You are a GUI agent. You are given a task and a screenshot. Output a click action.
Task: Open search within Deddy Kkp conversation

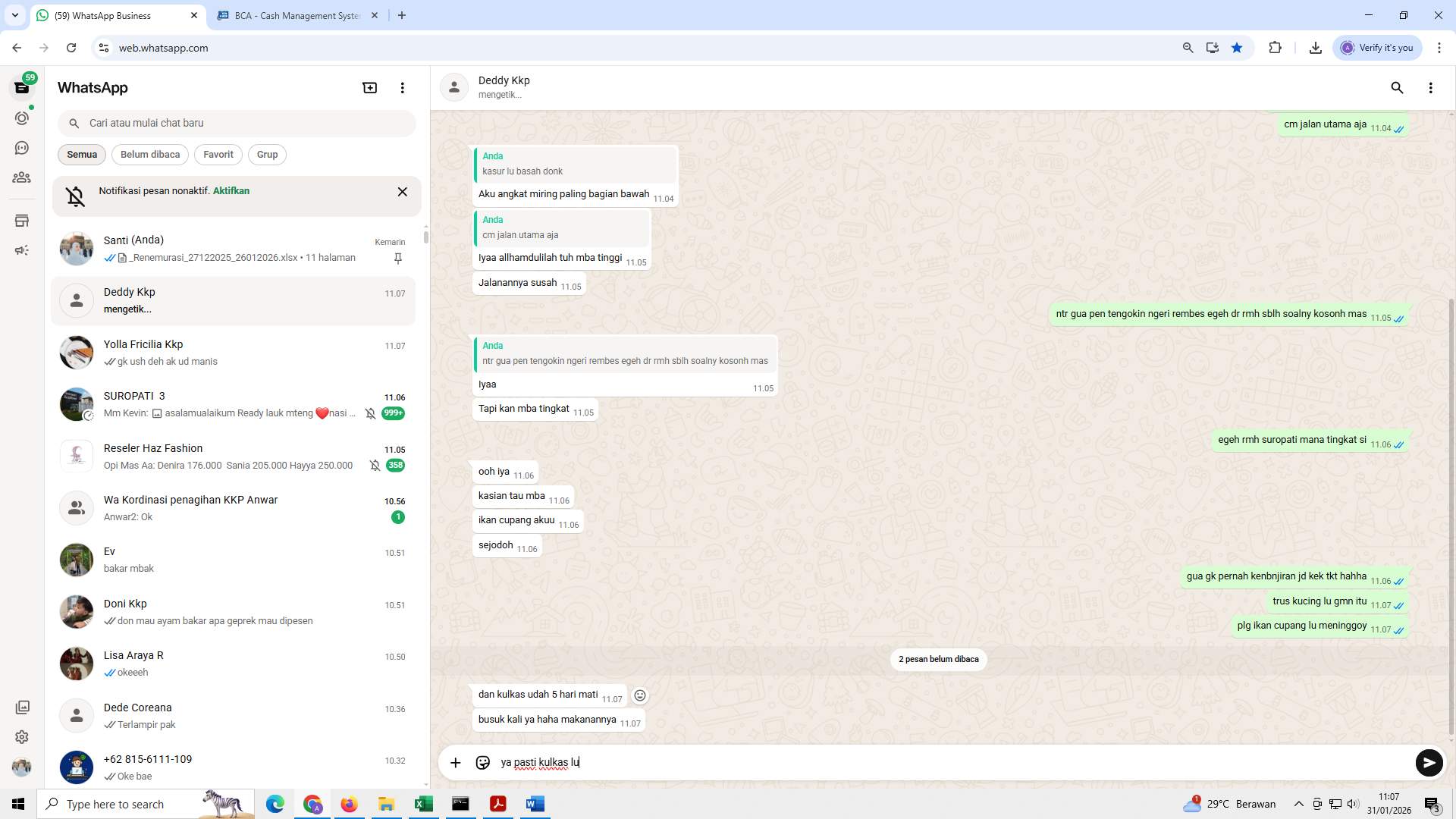coord(1397,88)
